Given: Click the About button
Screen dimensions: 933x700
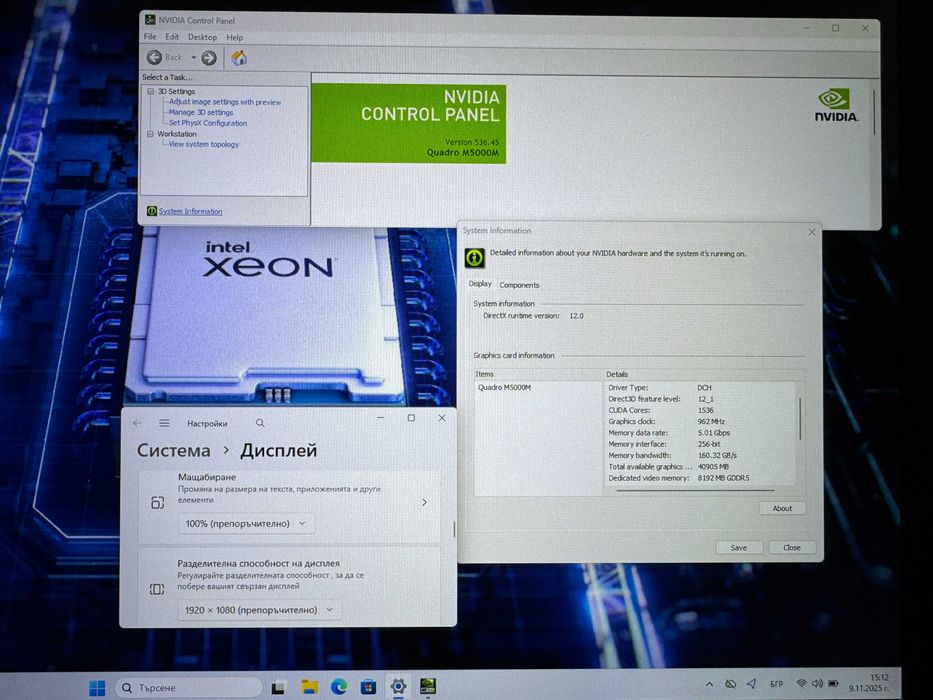Looking at the screenshot, I should [782, 508].
